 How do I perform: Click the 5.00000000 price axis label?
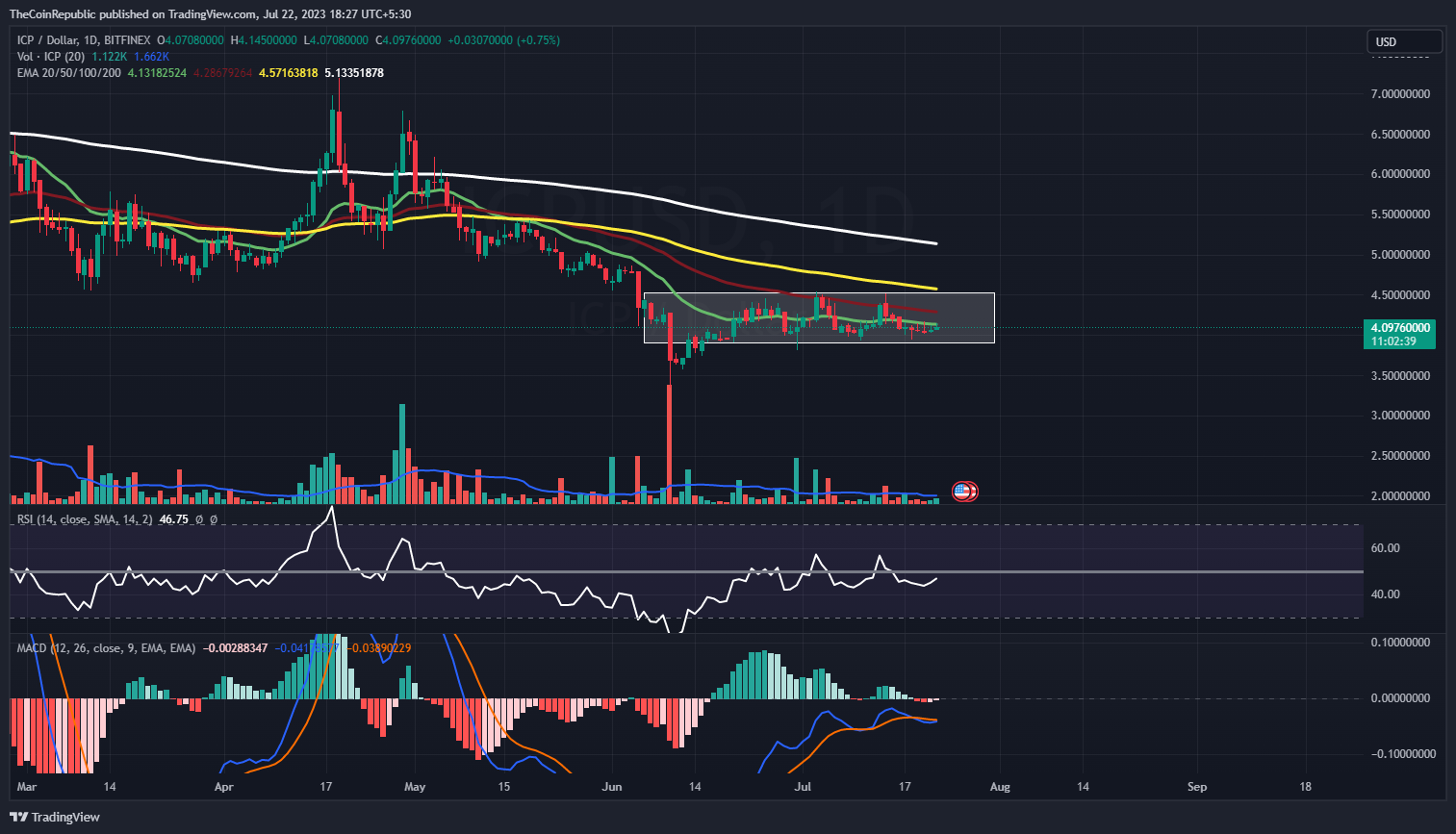[1400, 255]
